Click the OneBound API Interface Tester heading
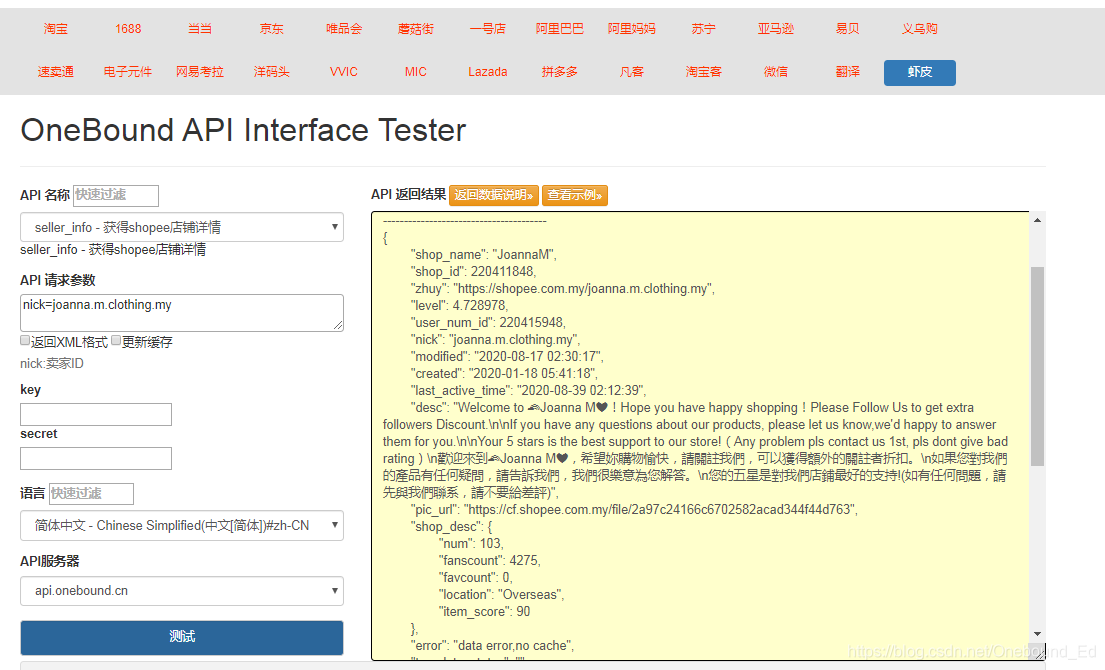The height and width of the screenshot is (670, 1105). point(243,130)
